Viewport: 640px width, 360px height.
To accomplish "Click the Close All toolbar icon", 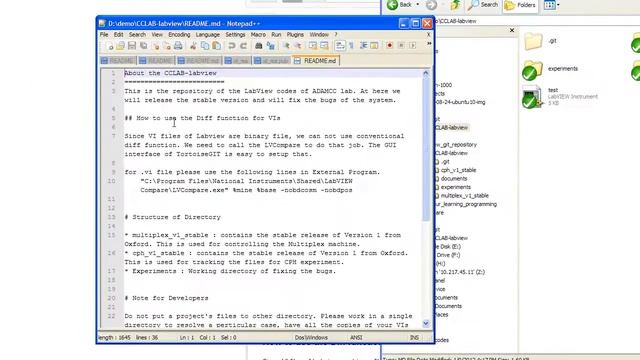I will tap(167, 46).
